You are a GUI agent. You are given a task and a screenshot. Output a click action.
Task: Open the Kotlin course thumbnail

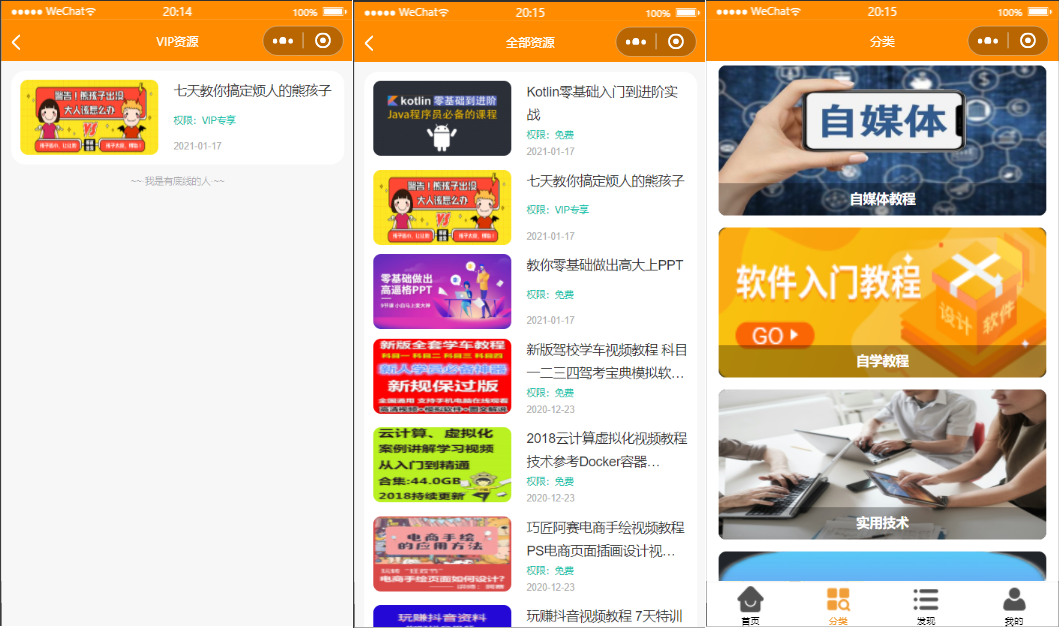[x=442, y=118]
